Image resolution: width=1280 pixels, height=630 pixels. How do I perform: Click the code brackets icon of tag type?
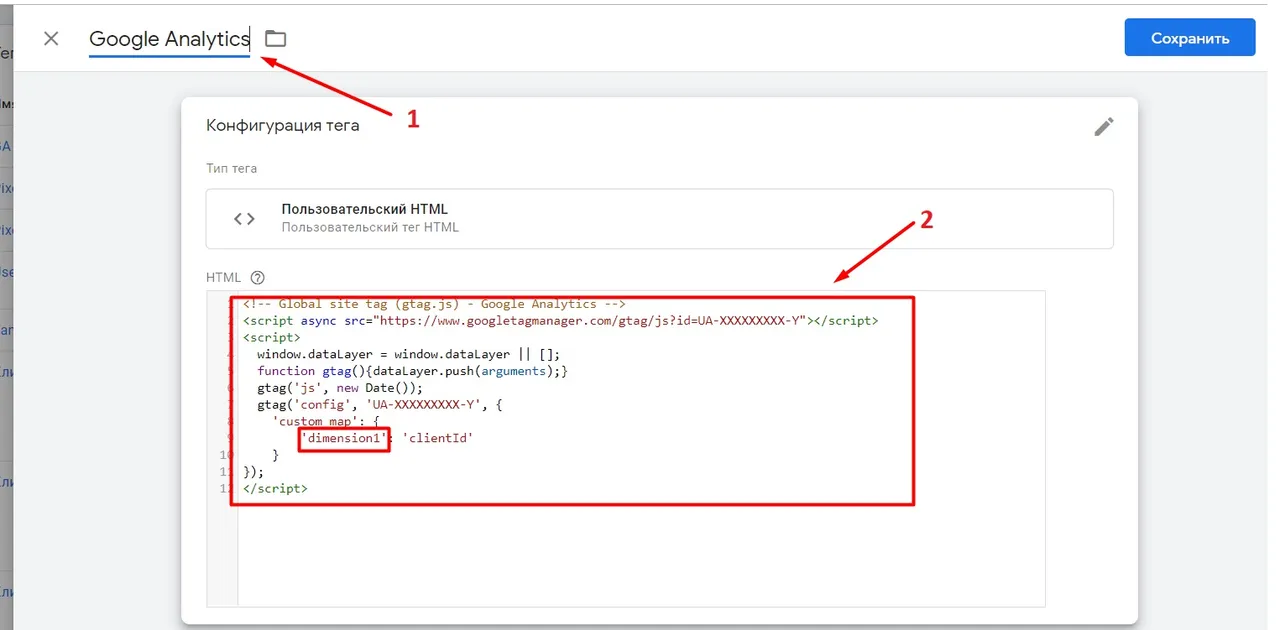point(244,219)
